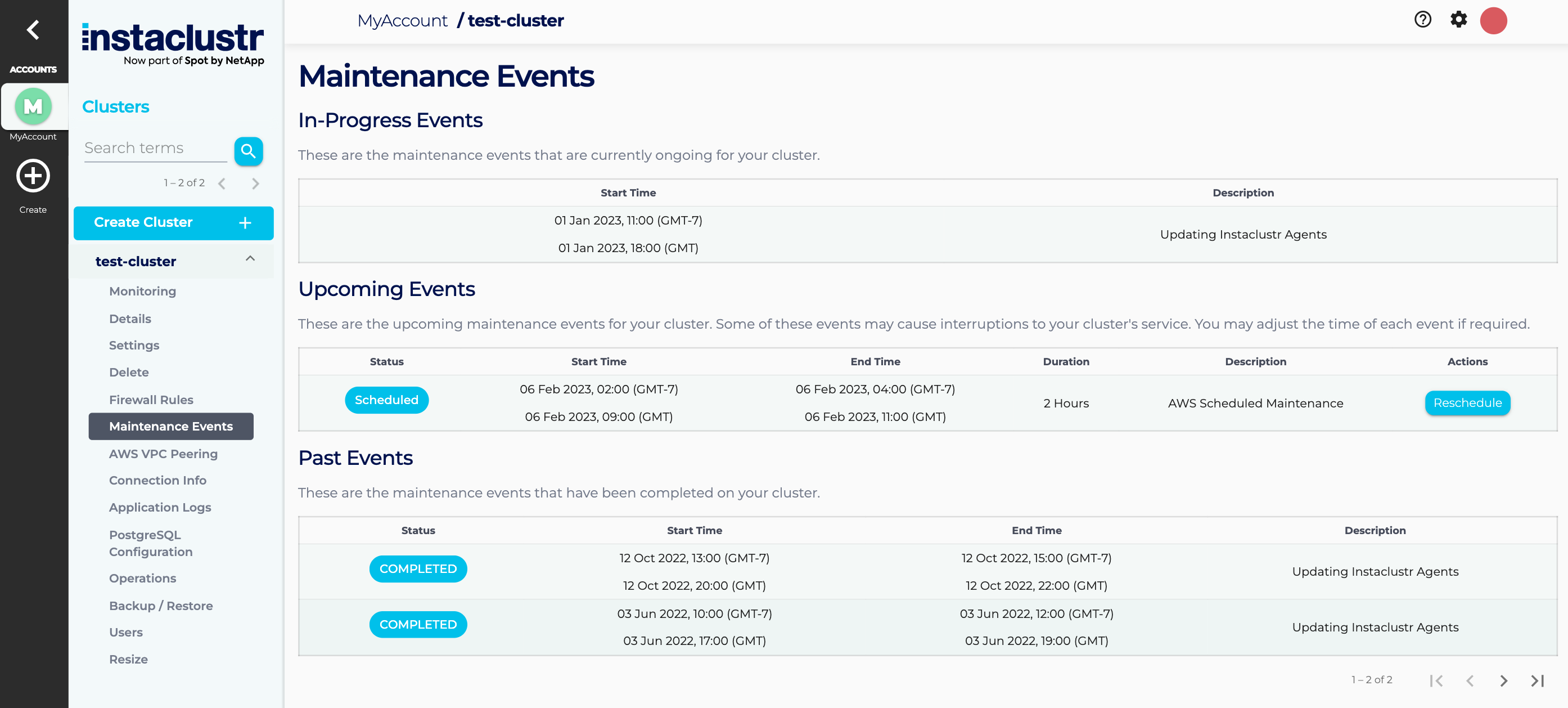Viewport: 1568px width, 708px height.
Task: Open the help question mark icon
Action: tap(1422, 20)
